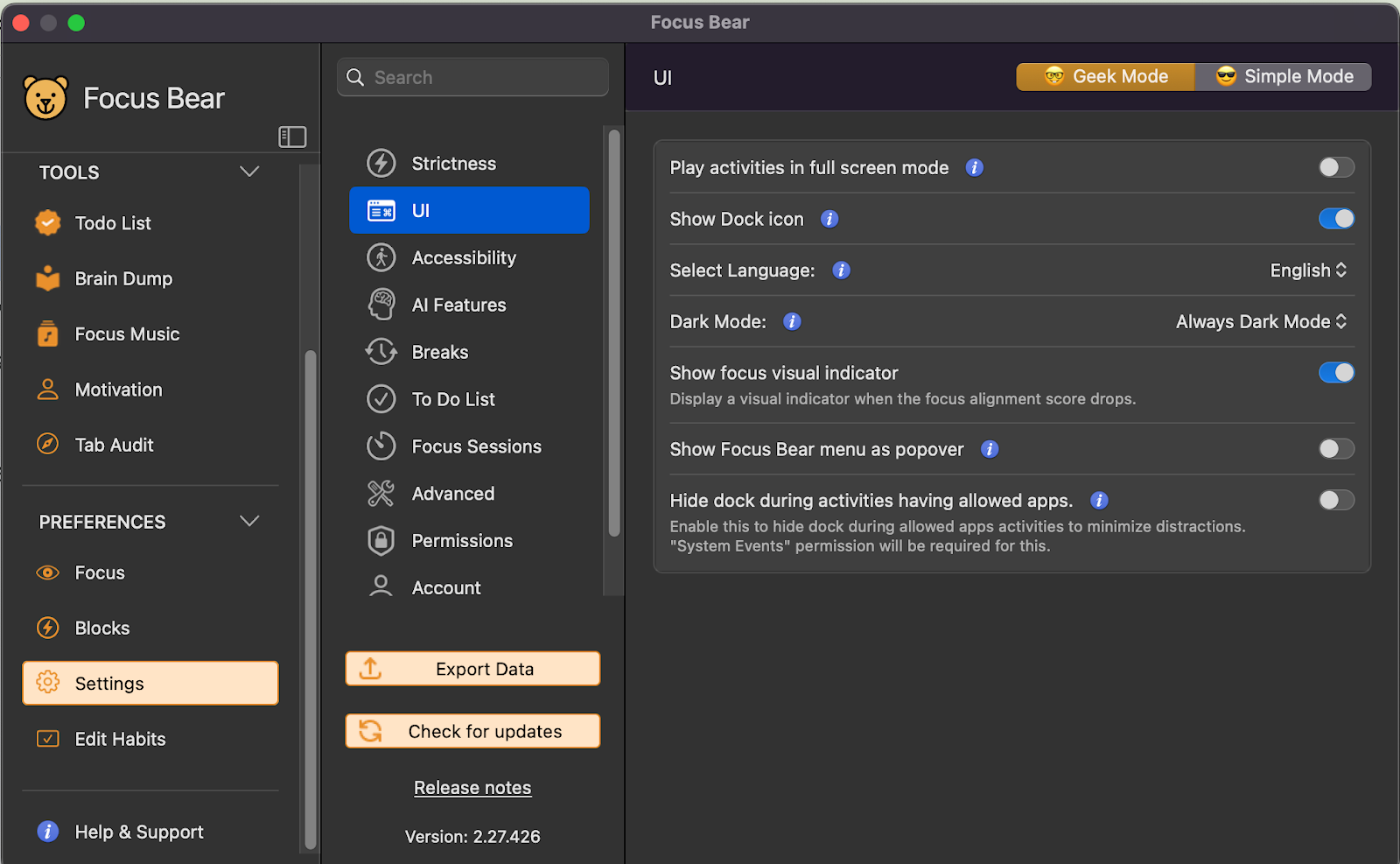1400x864 pixels.
Task: Click info icon next to full screen mode
Action: tap(974, 167)
